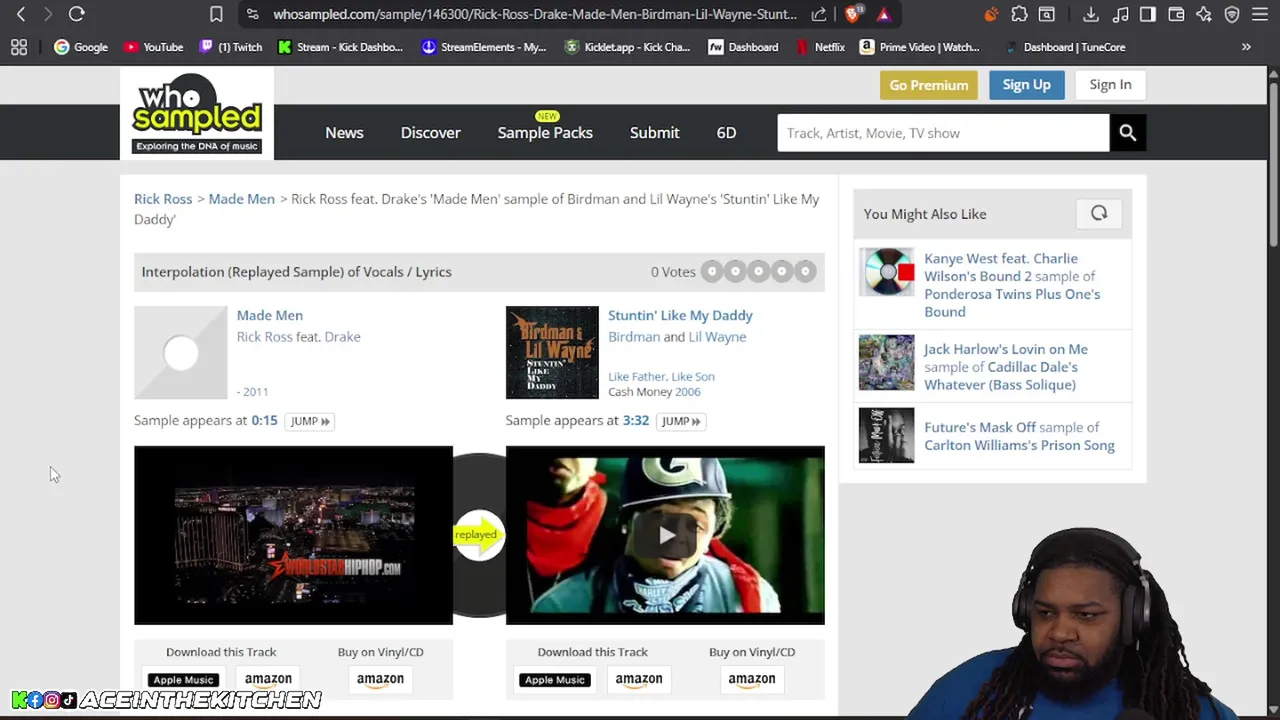Open the Discover menu item
The image size is (1280, 720).
tap(431, 133)
